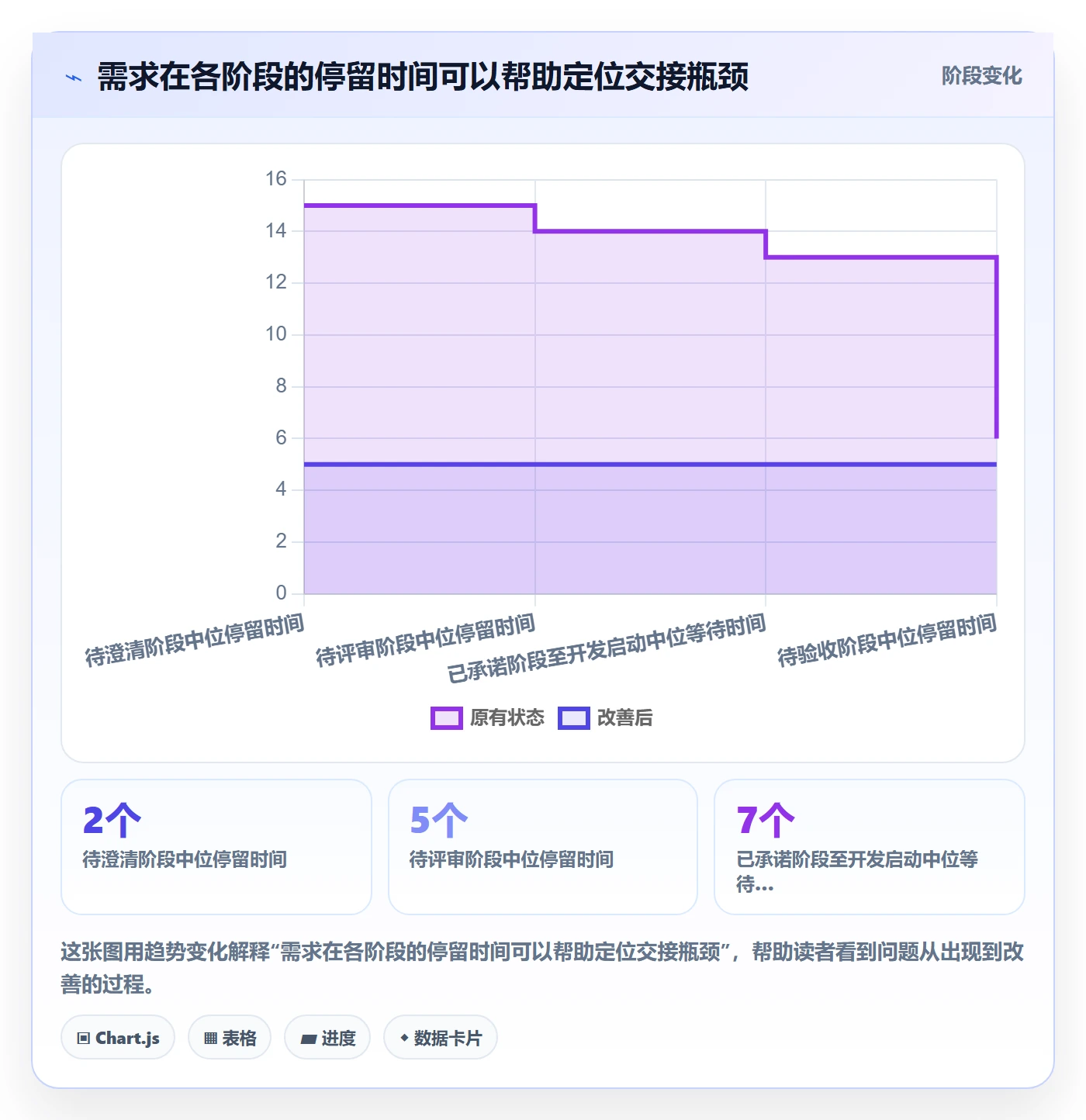The width and height of the screenshot is (1086, 1120).
Task: Click the y-axis value 8
Action: [281, 386]
